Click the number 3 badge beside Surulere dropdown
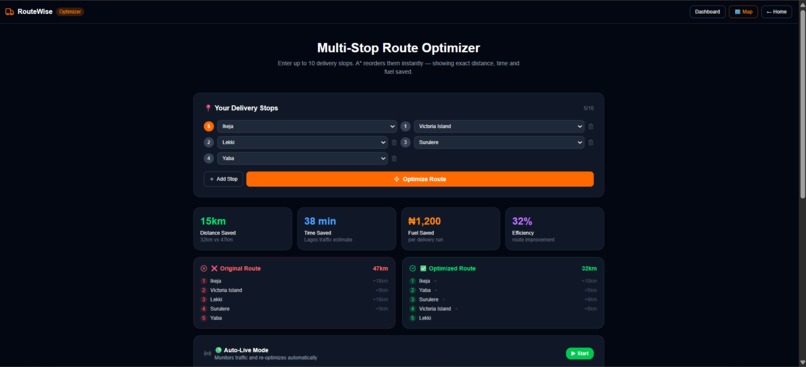The width and height of the screenshot is (806, 367). [406, 142]
